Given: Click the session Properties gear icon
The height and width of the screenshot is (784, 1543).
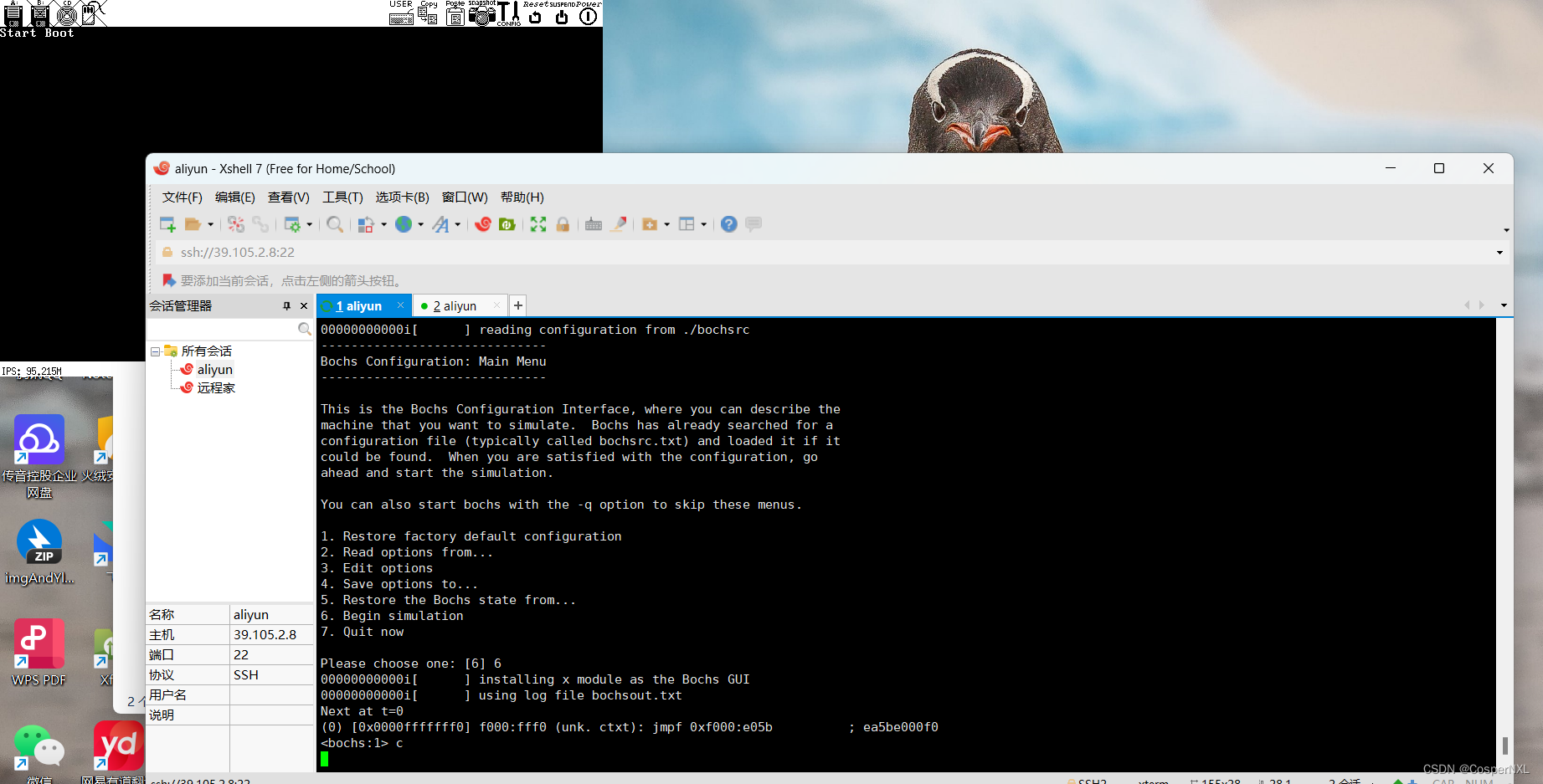Looking at the screenshot, I should click(x=292, y=224).
